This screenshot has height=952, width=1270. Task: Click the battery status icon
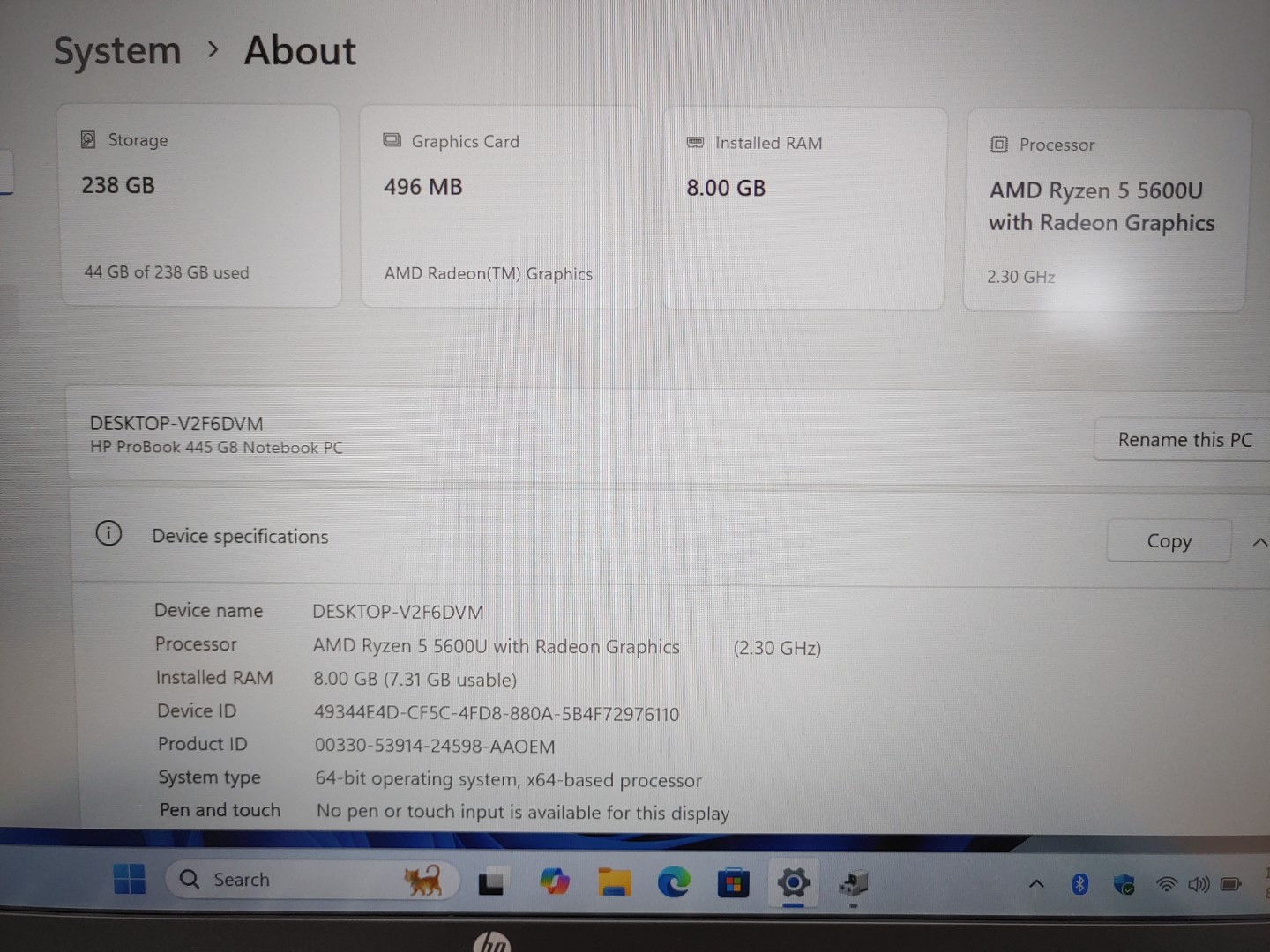click(x=1230, y=884)
